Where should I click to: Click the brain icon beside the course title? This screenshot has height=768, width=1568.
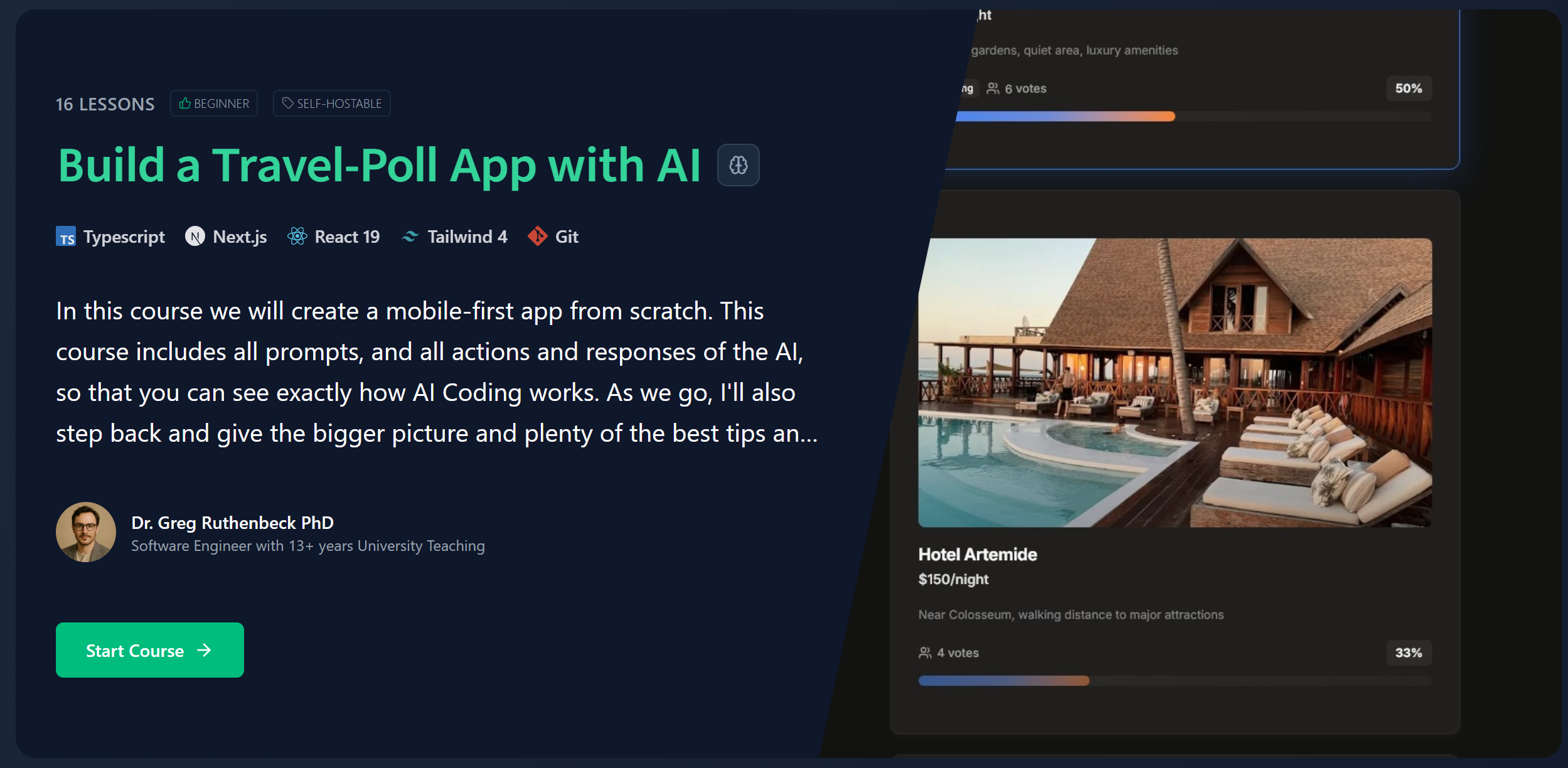coord(738,164)
